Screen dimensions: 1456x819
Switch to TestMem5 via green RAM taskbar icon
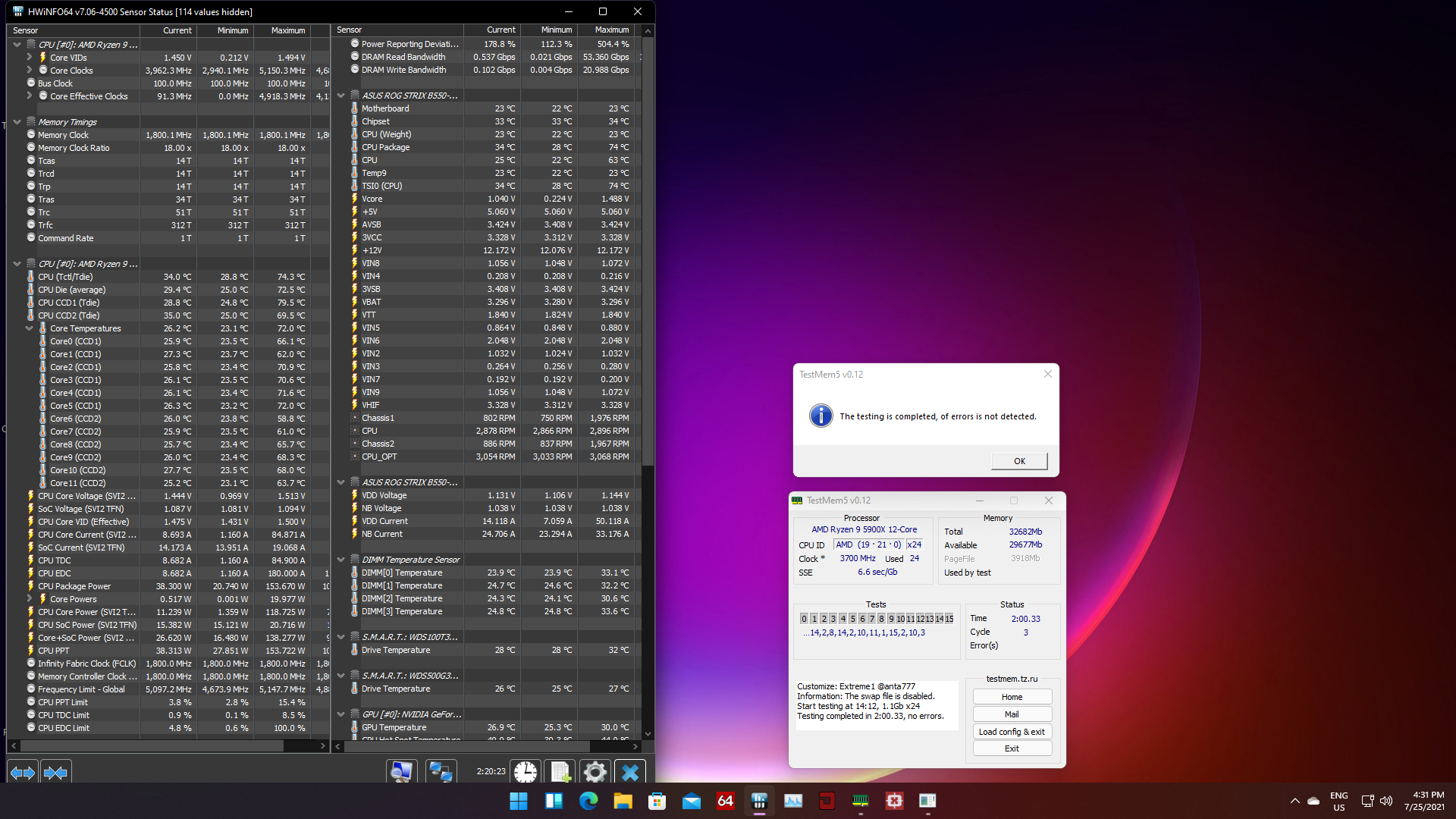861,801
